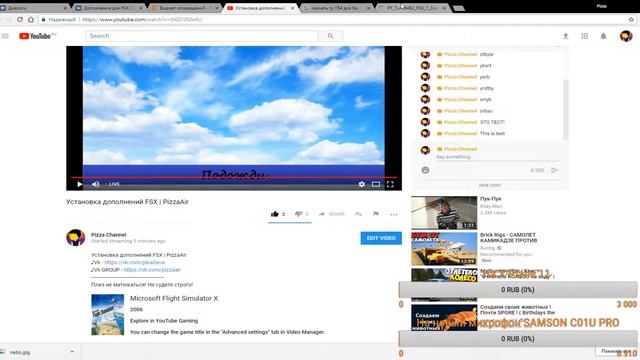
Task: Mute the video volume speaker
Action: pyautogui.click(x=96, y=184)
